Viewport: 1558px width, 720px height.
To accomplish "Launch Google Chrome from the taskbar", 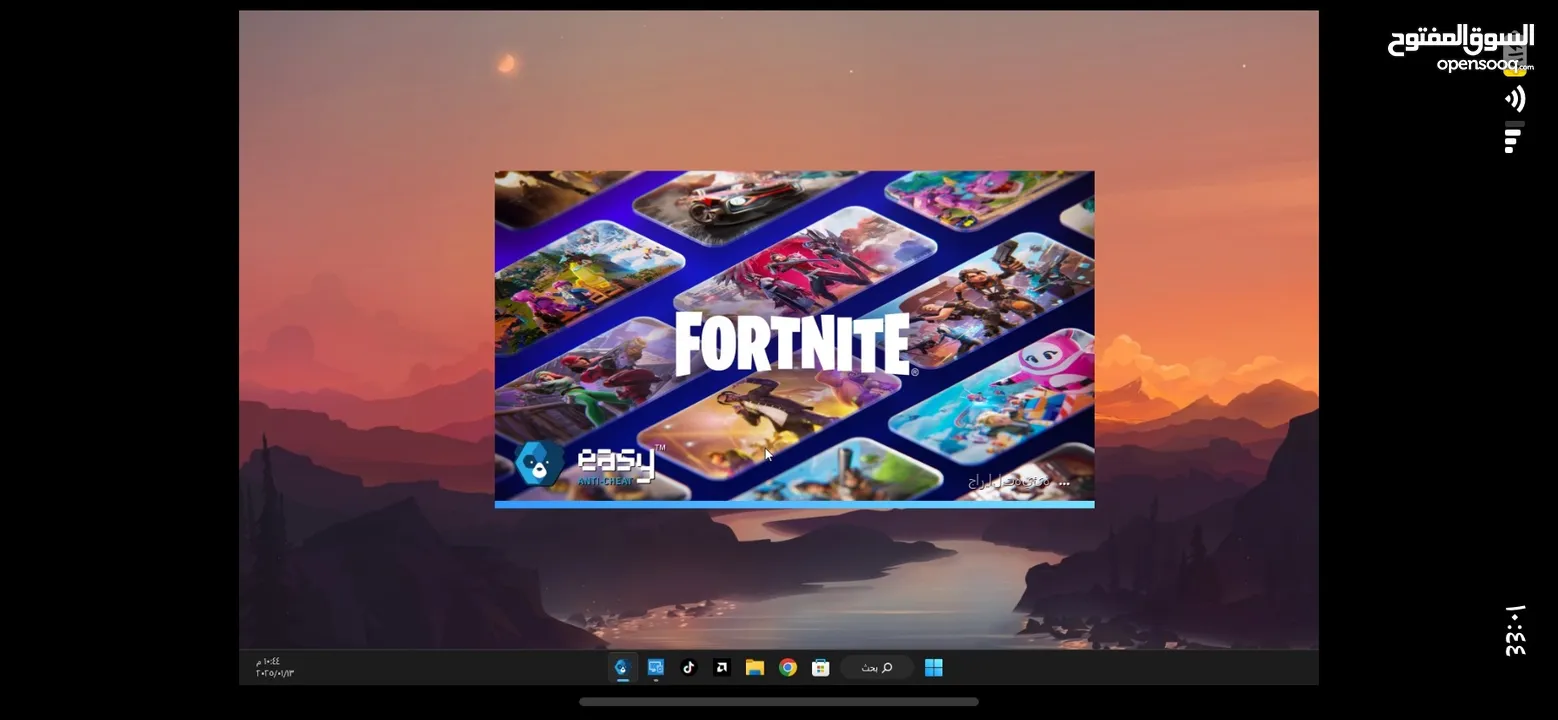I will coord(788,667).
